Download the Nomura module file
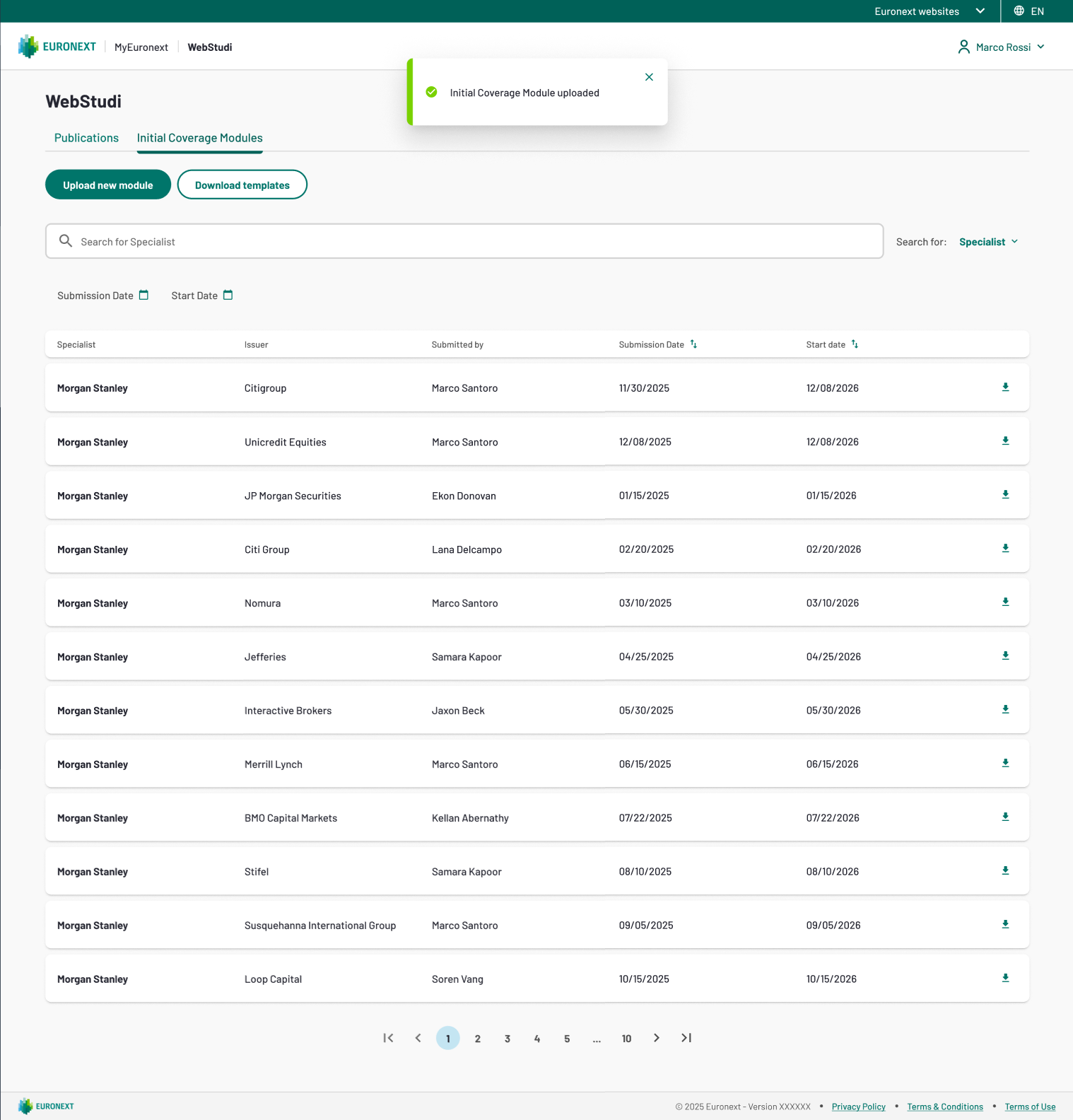The height and width of the screenshot is (1120, 1073). point(1005,602)
